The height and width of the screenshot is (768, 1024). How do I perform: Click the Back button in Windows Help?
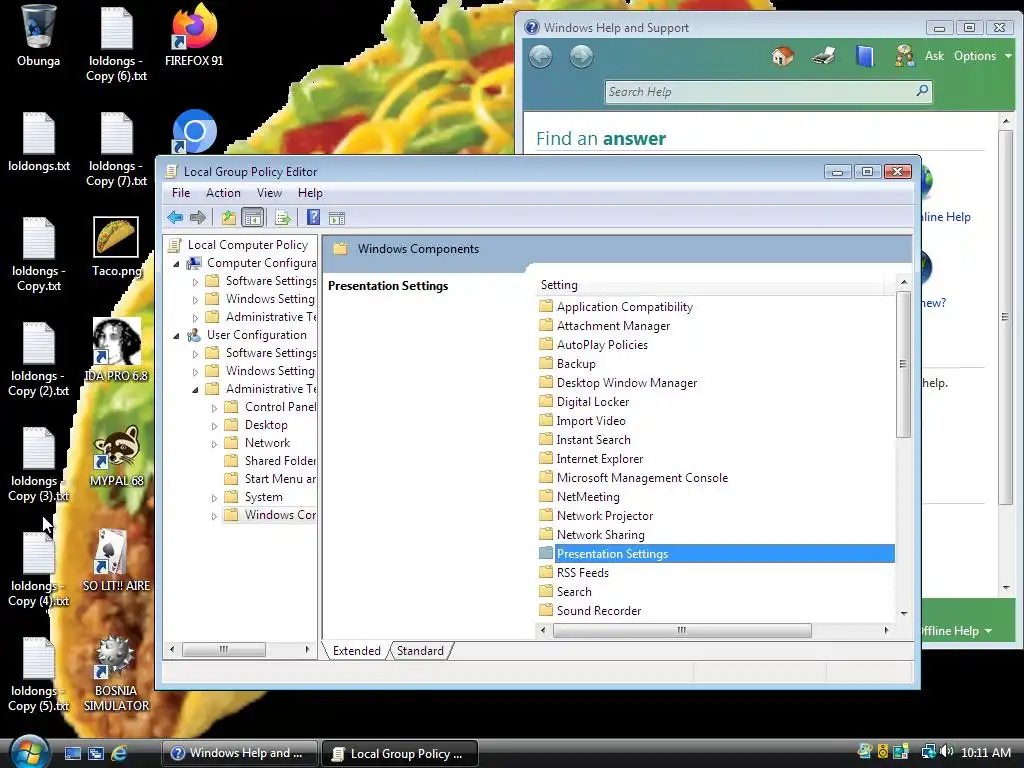tap(540, 57)
